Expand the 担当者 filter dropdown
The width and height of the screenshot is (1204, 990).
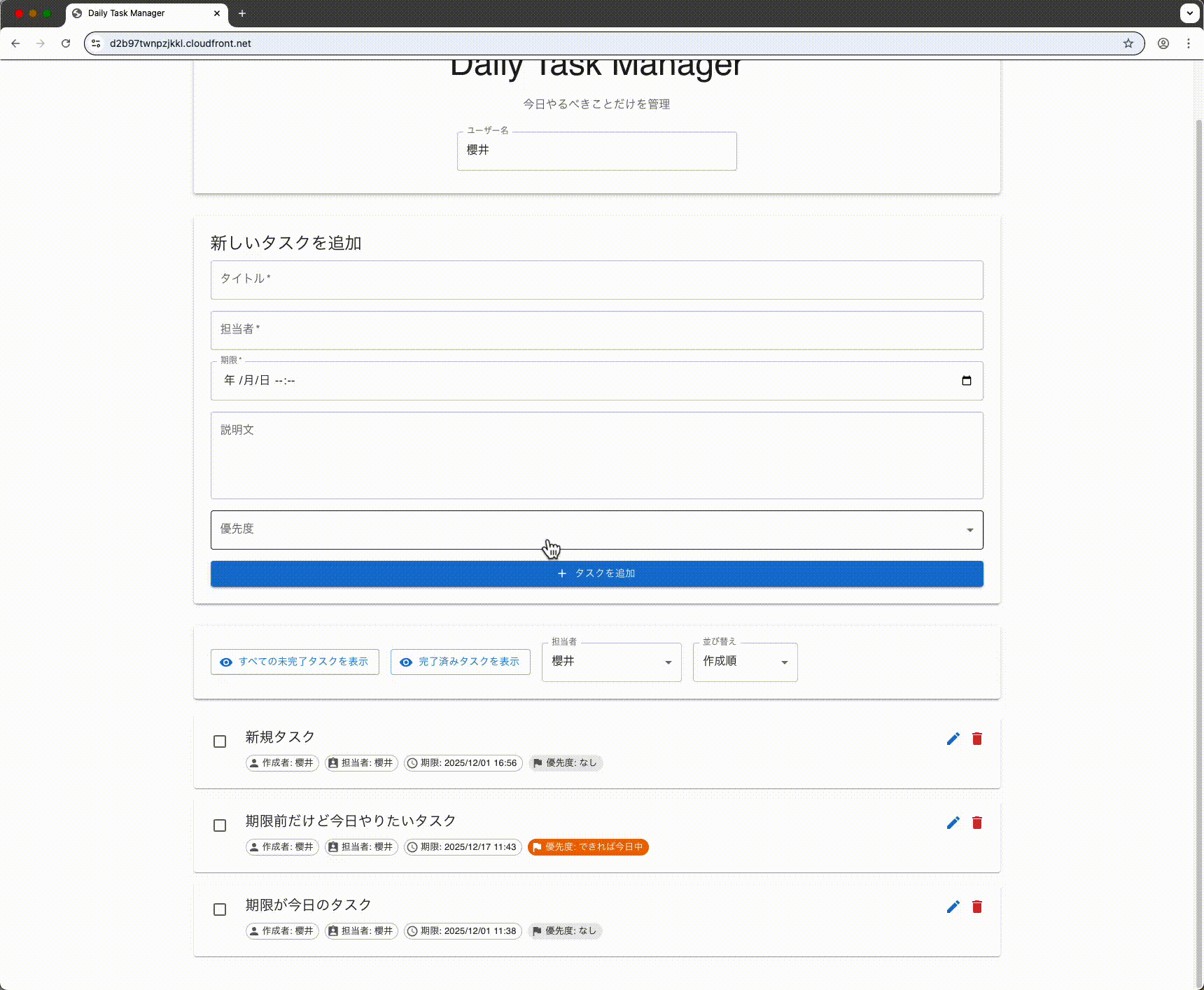pos(611,662)
